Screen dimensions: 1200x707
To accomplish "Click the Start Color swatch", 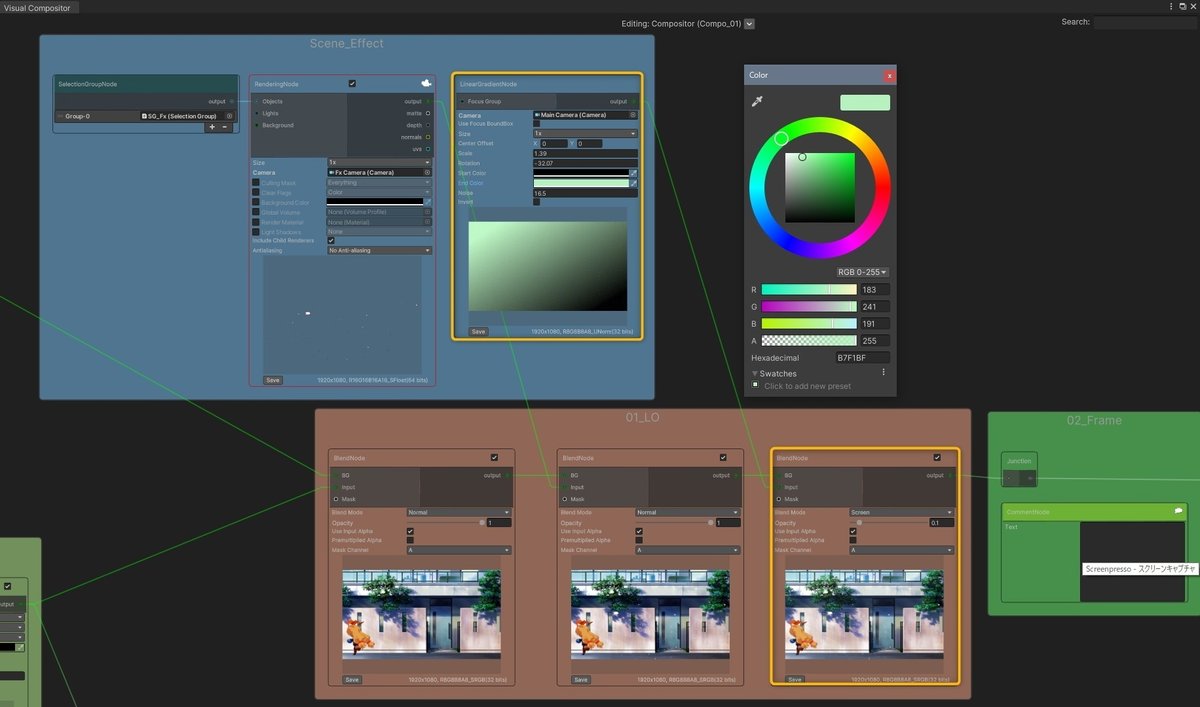I will tap(580, 173).
